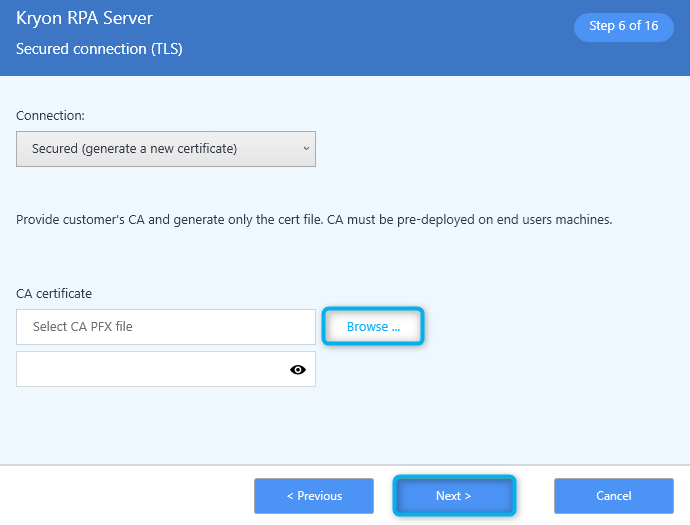Focus the 'Select CA PFX file' field
Screen dimensions: 690x525
[166, 327]
